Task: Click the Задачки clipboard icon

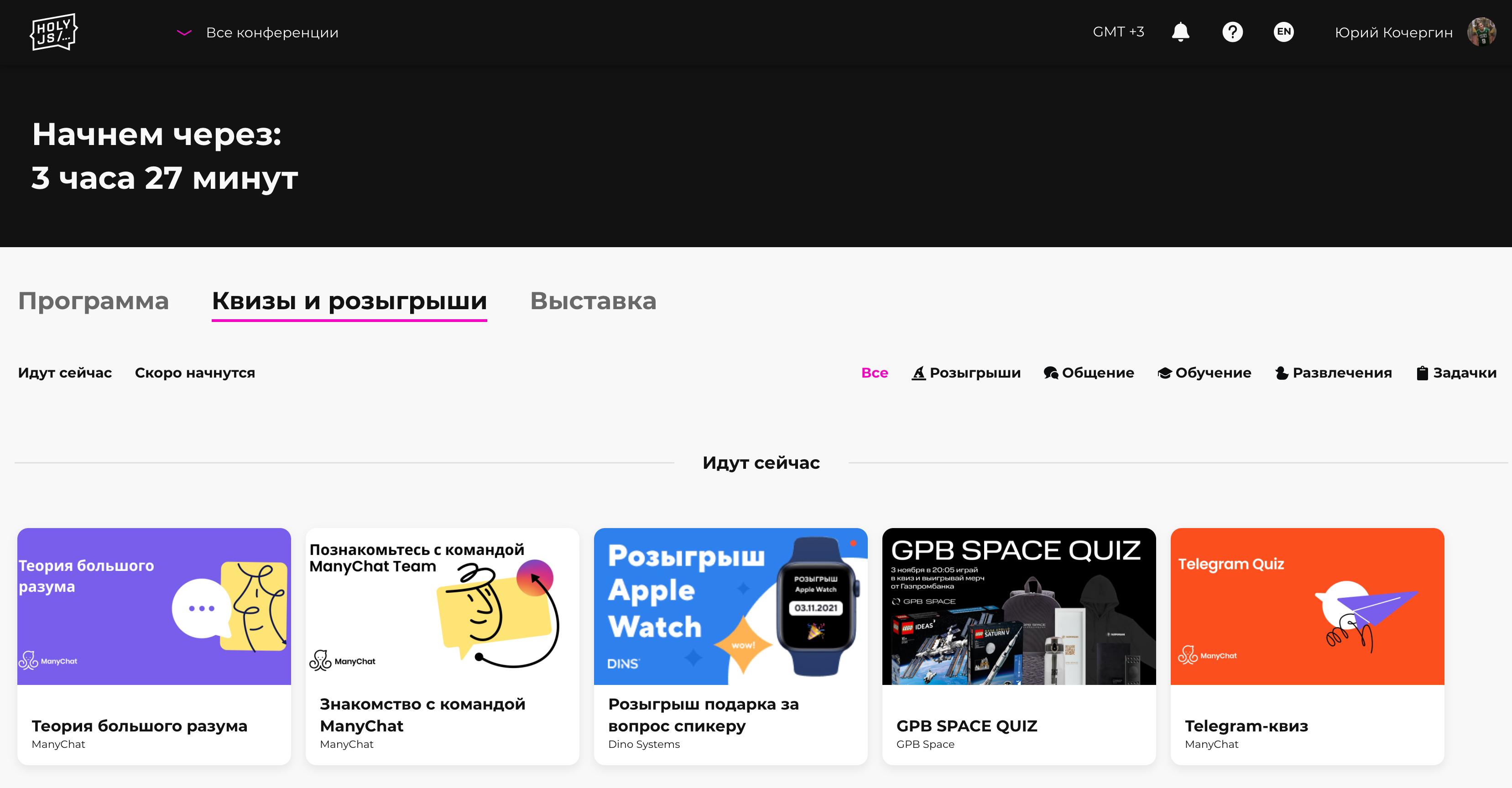Action: tap(1422, 373)
